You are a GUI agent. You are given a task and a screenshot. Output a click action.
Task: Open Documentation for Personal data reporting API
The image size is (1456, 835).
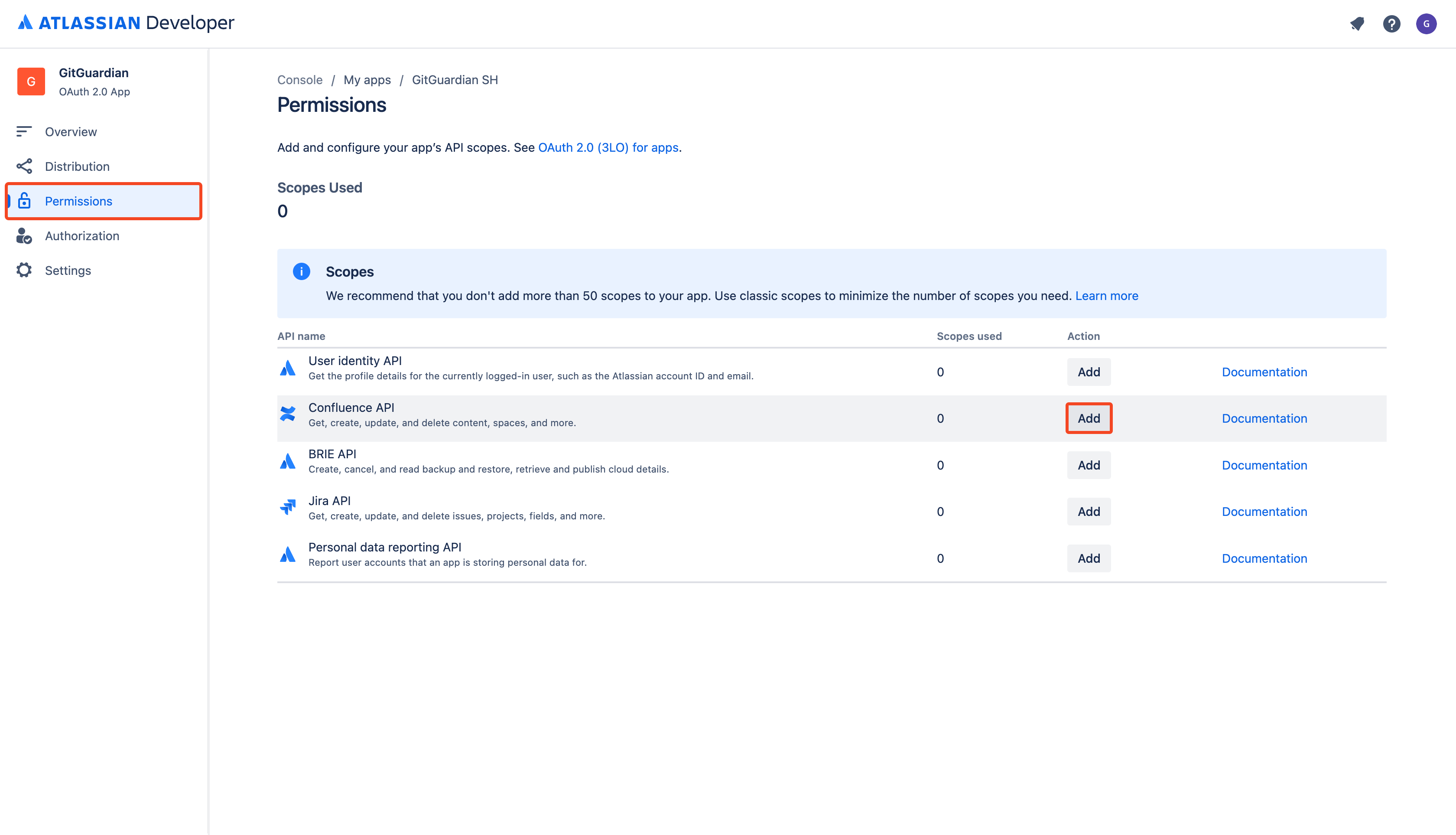point(1265,558)
